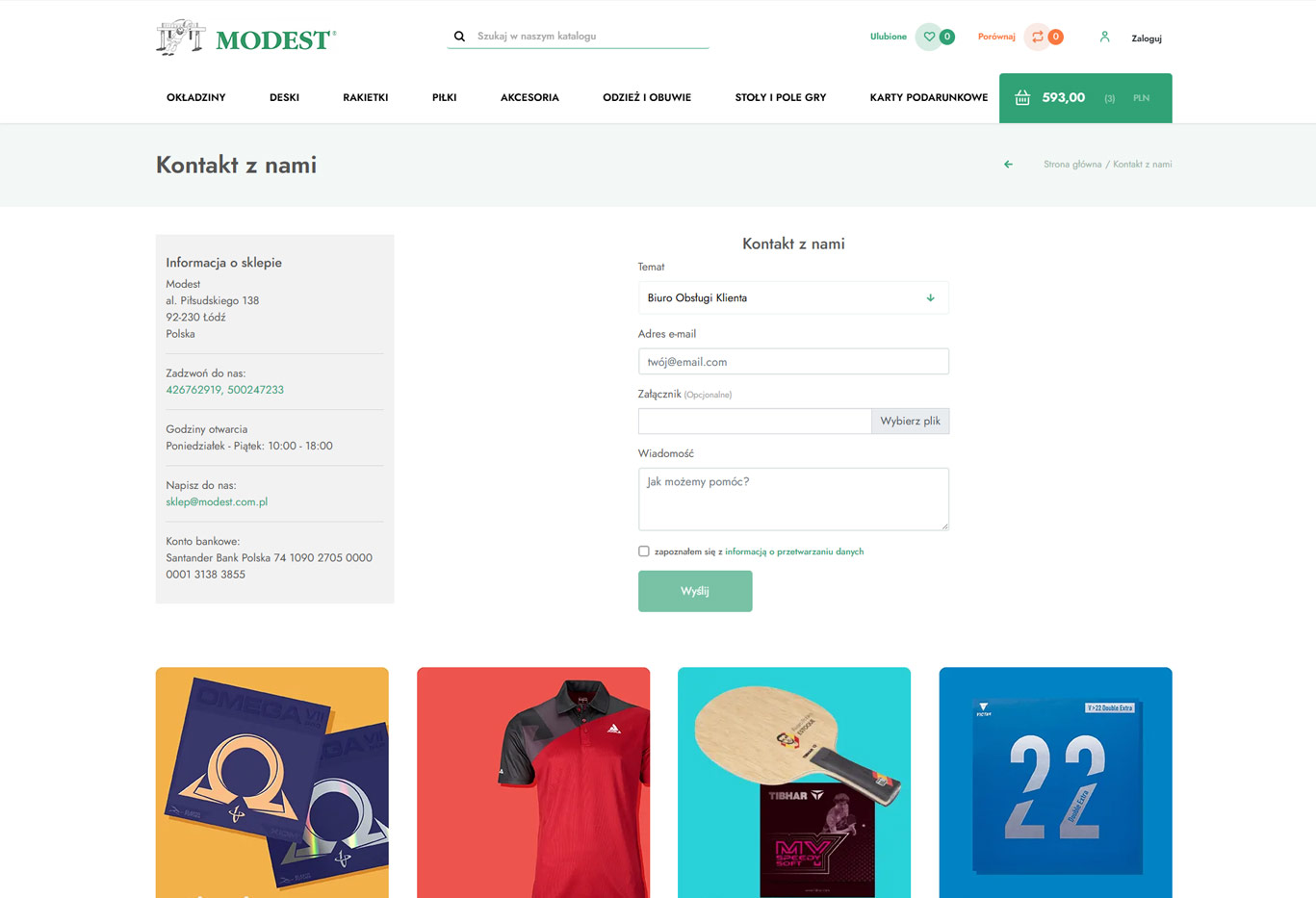Open product comparison arrows icon
1316x898 pixels.
pyautogui.click(x=1038, y=37)
